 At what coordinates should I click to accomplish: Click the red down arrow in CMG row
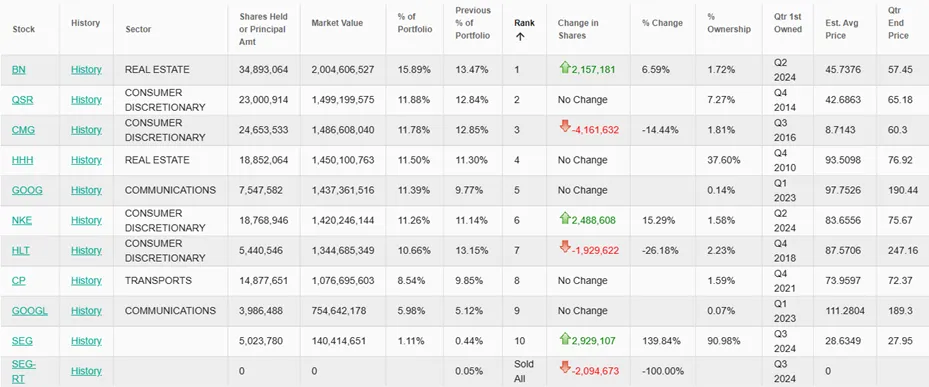(x=565, y=126)
